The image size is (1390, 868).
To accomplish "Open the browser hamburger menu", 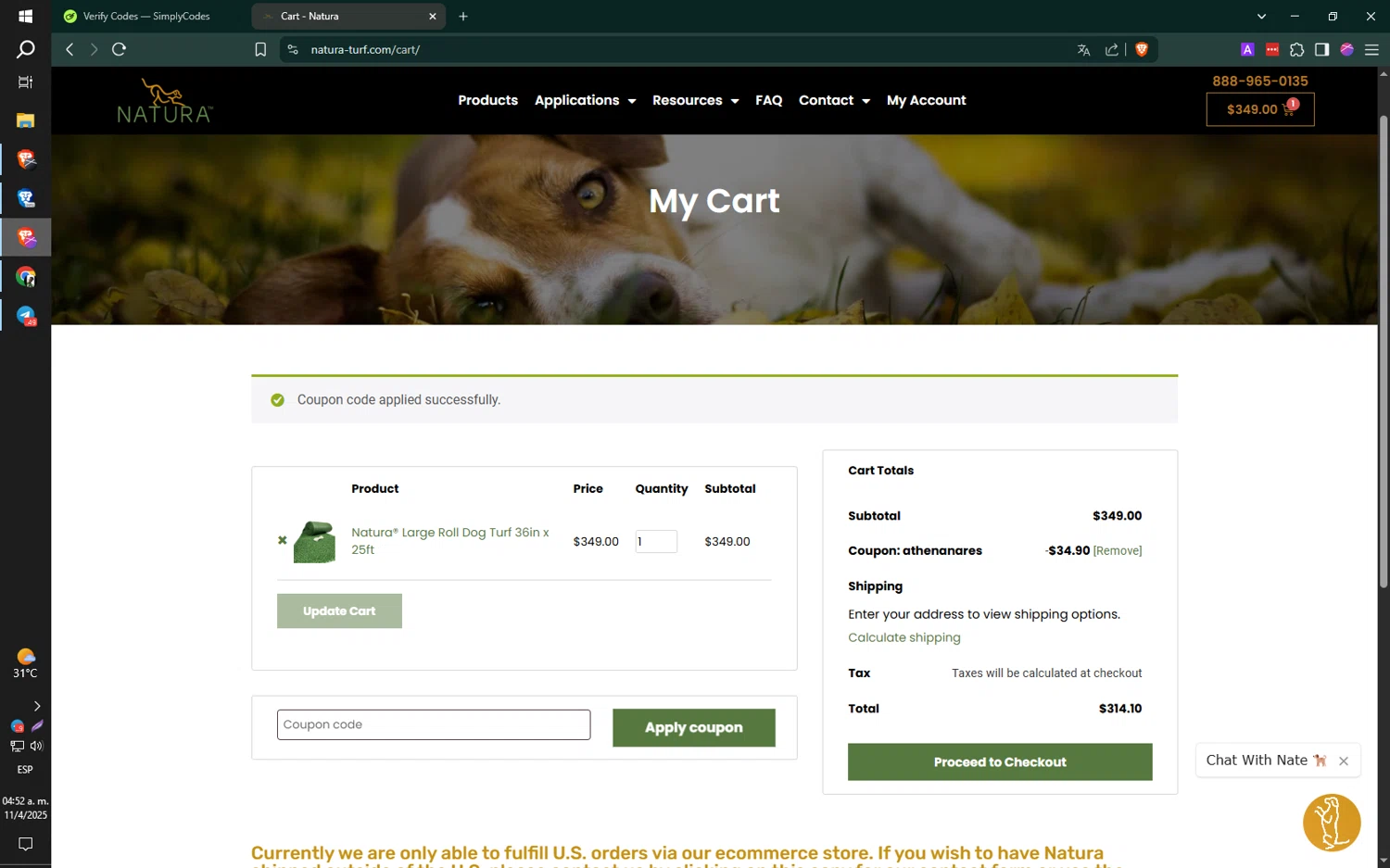I will tap(1371, 50).
